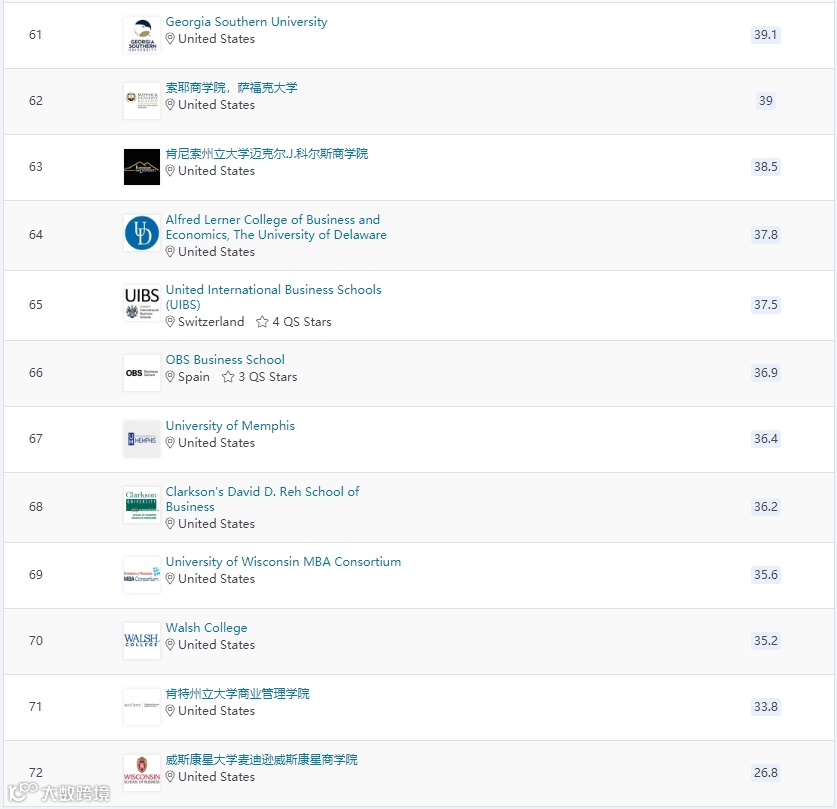
Task: Click location pin in row 72
Action: (170, 777)
